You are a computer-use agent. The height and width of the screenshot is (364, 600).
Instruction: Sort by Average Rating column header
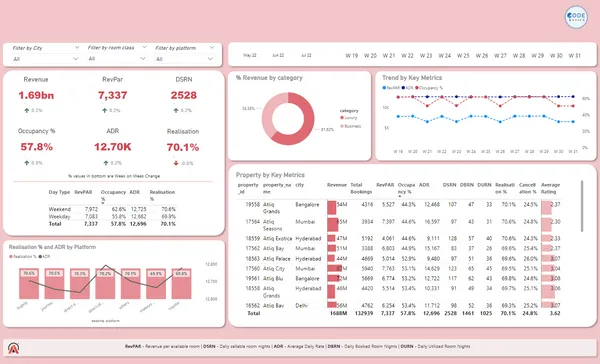pos(550,188)
